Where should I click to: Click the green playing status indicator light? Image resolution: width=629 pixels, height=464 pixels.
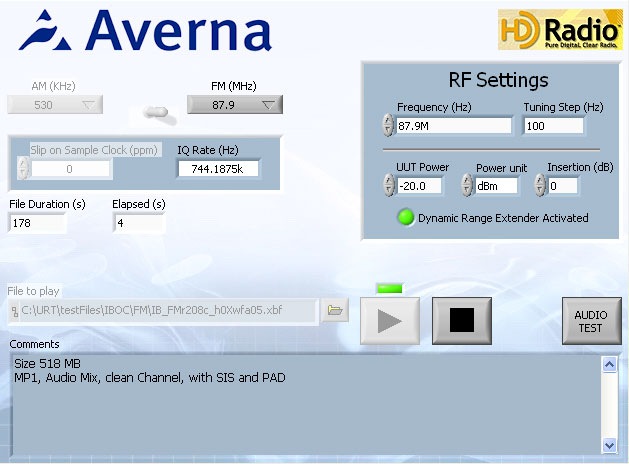[x=389, y=288]
